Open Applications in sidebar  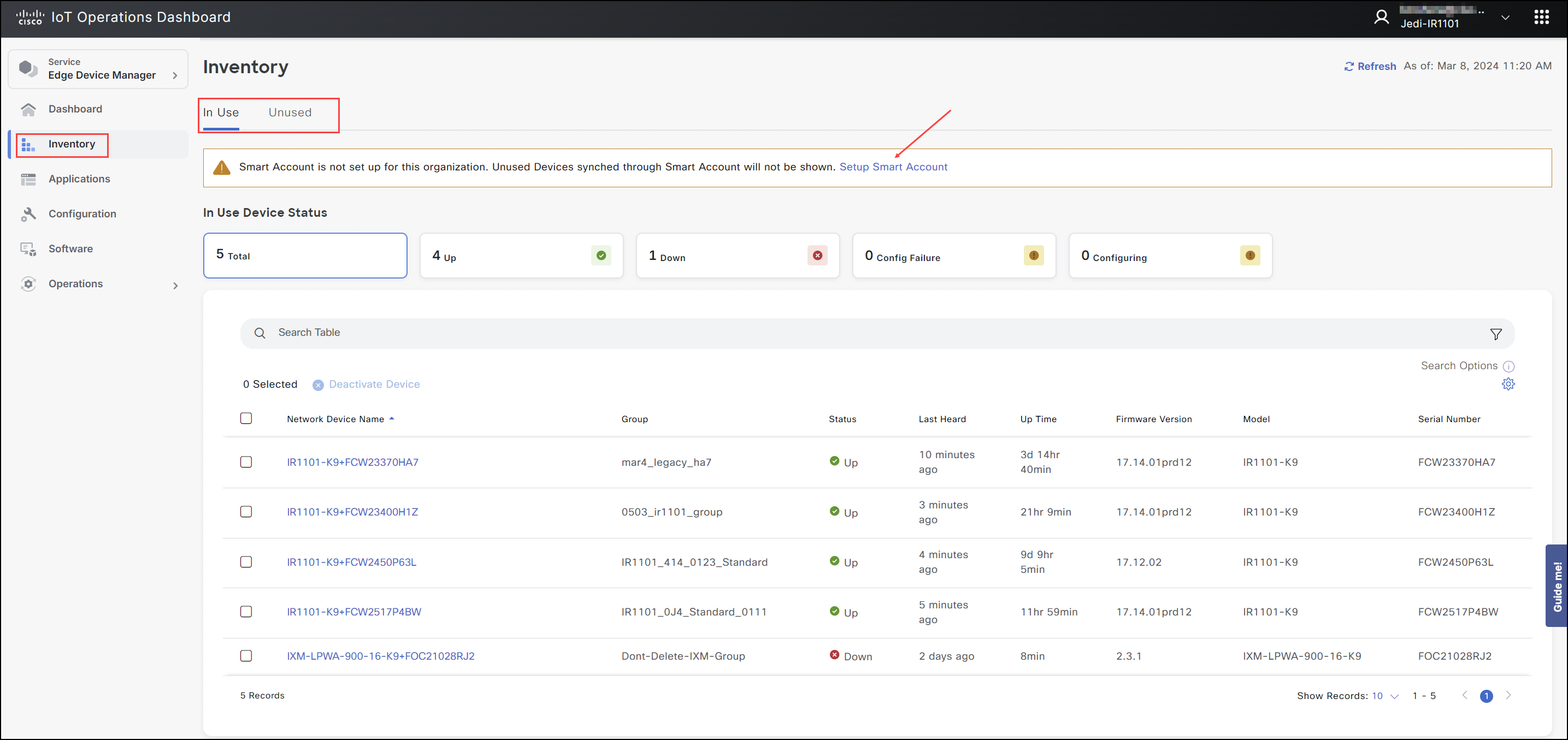(x=79, y=179)
